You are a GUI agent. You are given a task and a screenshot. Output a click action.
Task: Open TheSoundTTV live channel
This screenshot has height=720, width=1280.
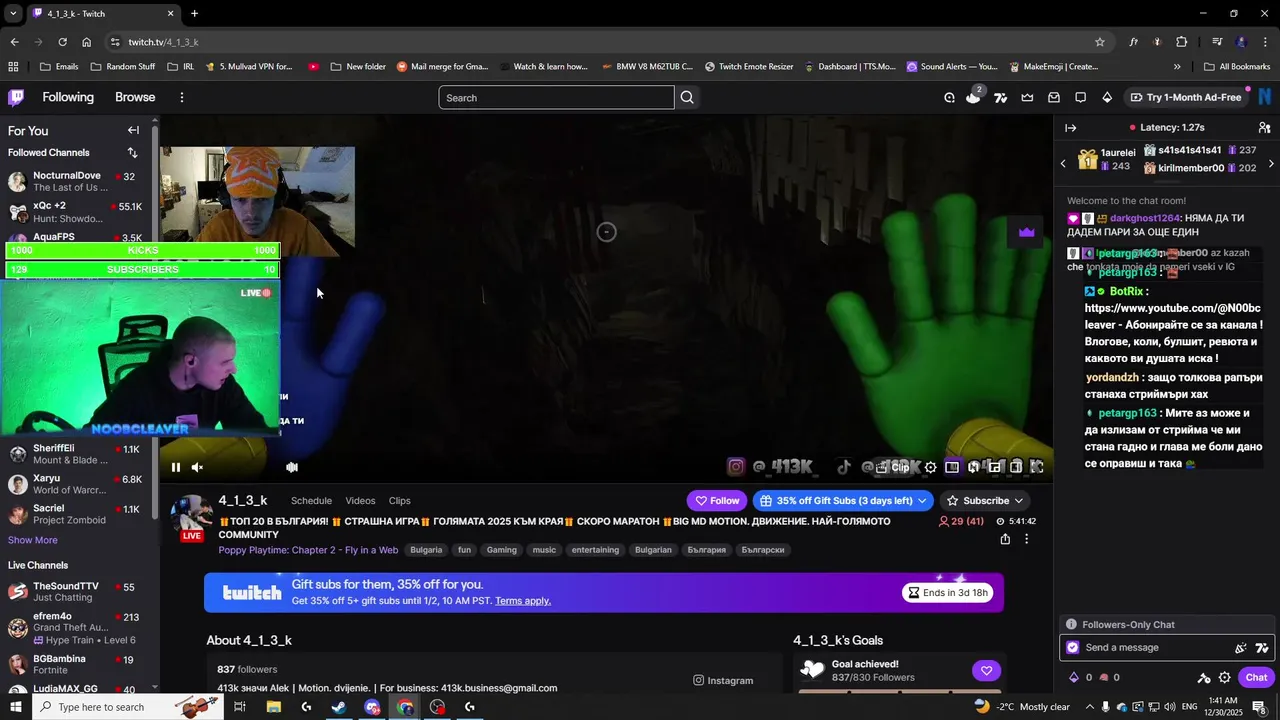(78, 591)
